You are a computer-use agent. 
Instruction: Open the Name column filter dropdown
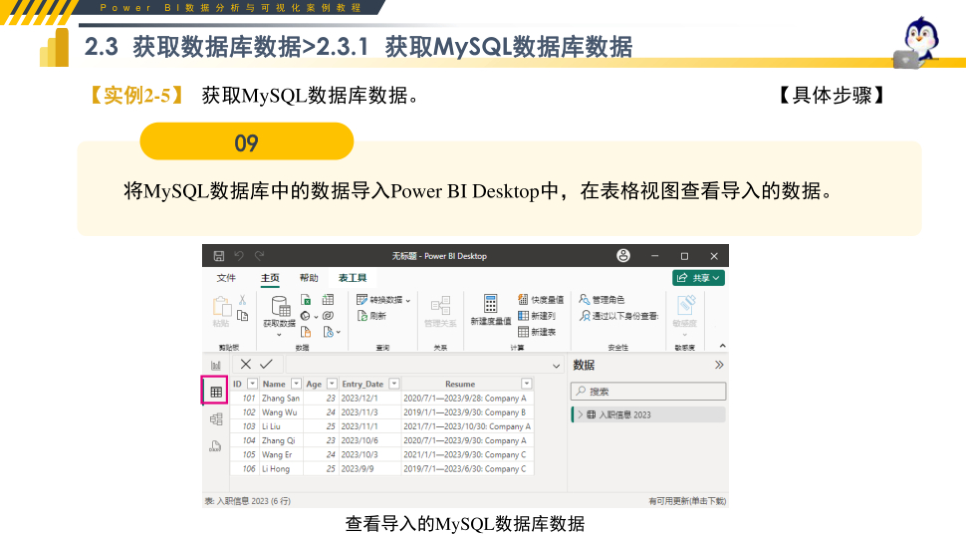(x=296, y=384)
